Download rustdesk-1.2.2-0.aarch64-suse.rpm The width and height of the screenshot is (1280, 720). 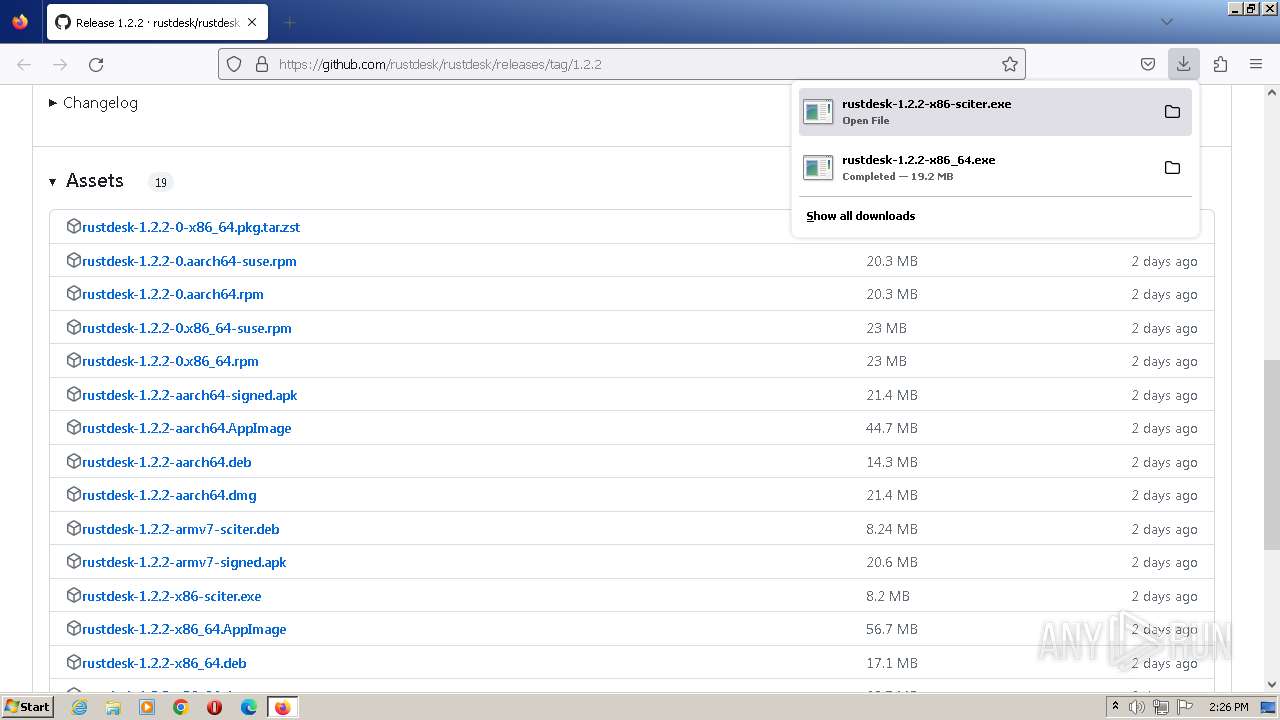tap(189, 261)
